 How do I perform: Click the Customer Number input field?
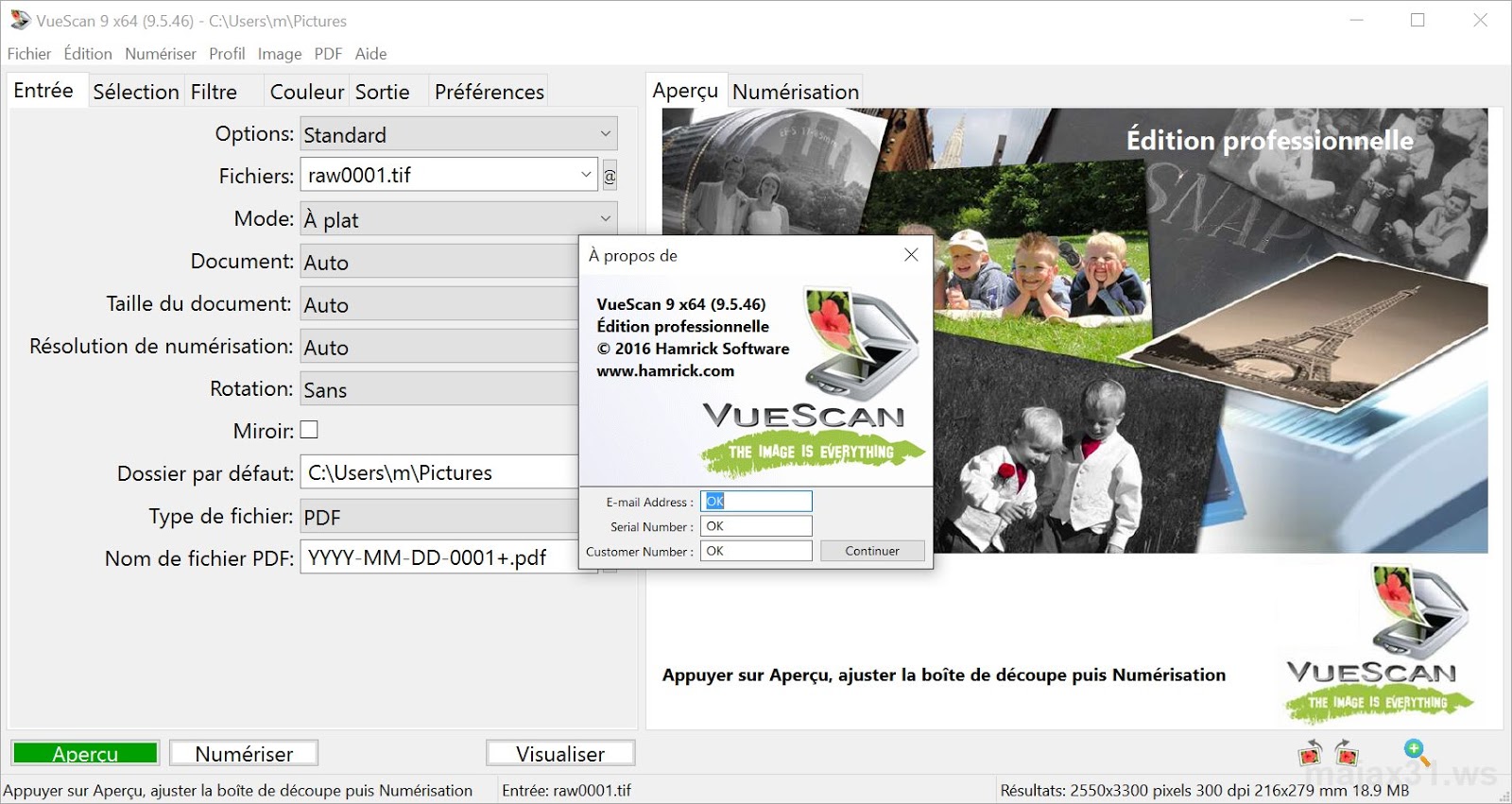coord(756,551)
